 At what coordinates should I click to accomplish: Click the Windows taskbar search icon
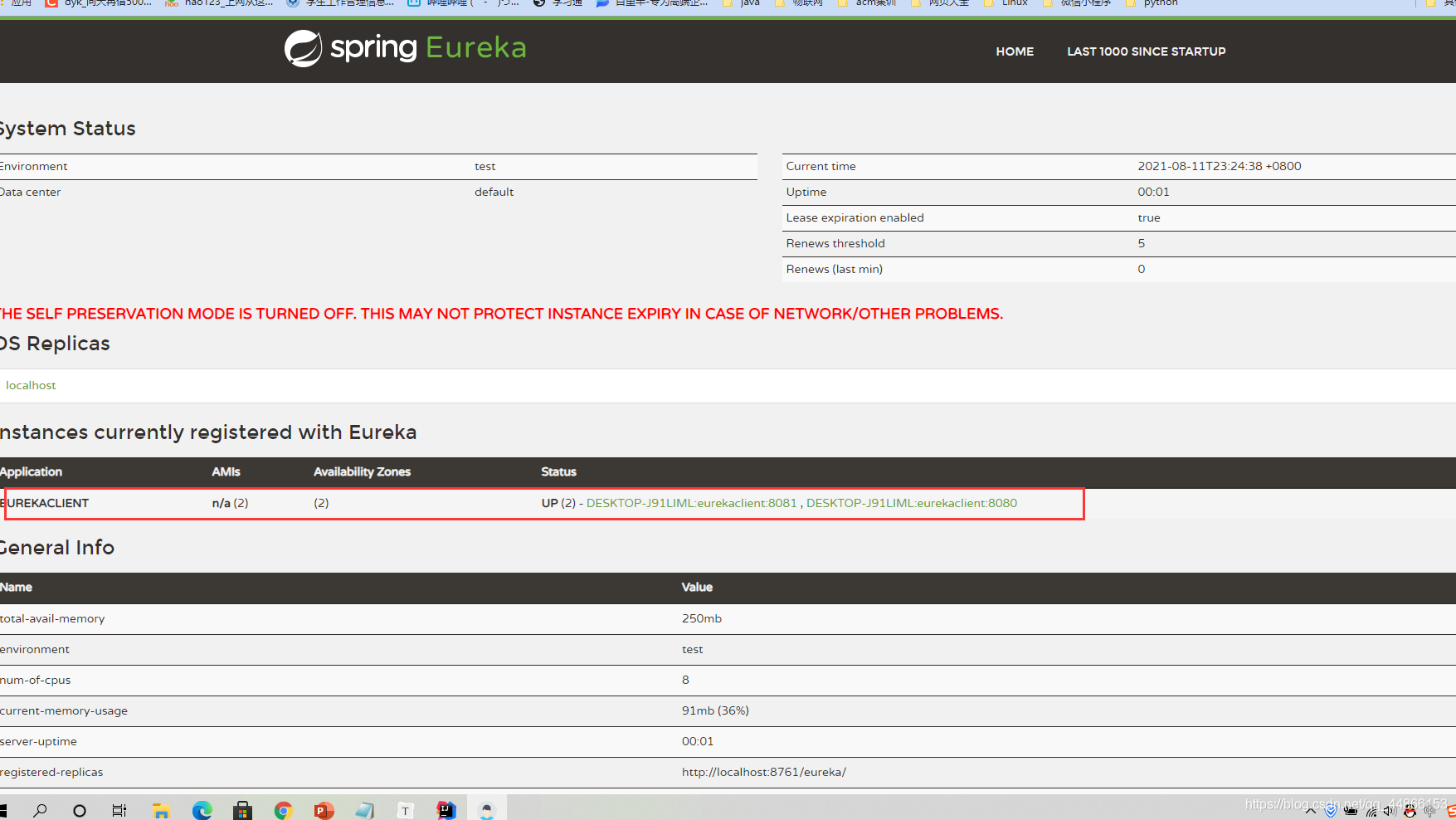coord(39,810)
